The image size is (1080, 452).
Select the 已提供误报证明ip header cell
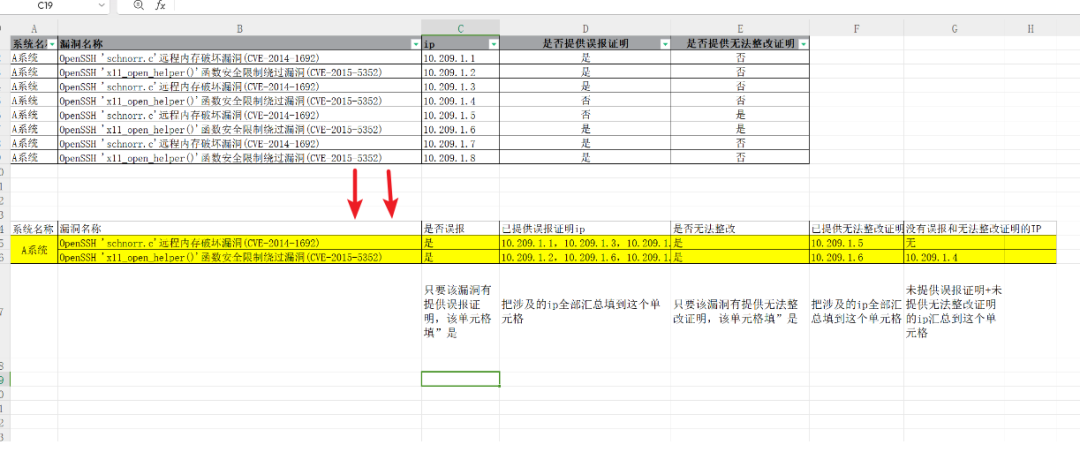coord(585,227)
